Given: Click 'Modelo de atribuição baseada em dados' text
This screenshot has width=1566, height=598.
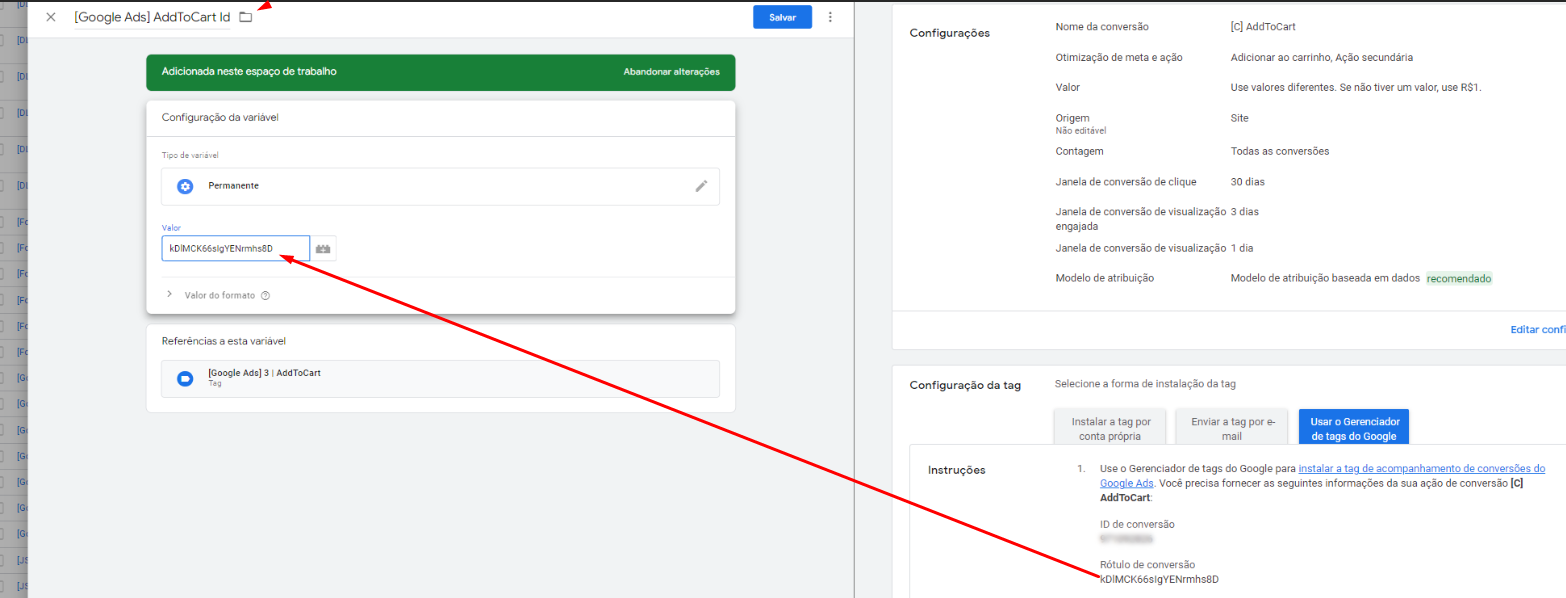Looking at the screenshot, I should pos(1325,278).
